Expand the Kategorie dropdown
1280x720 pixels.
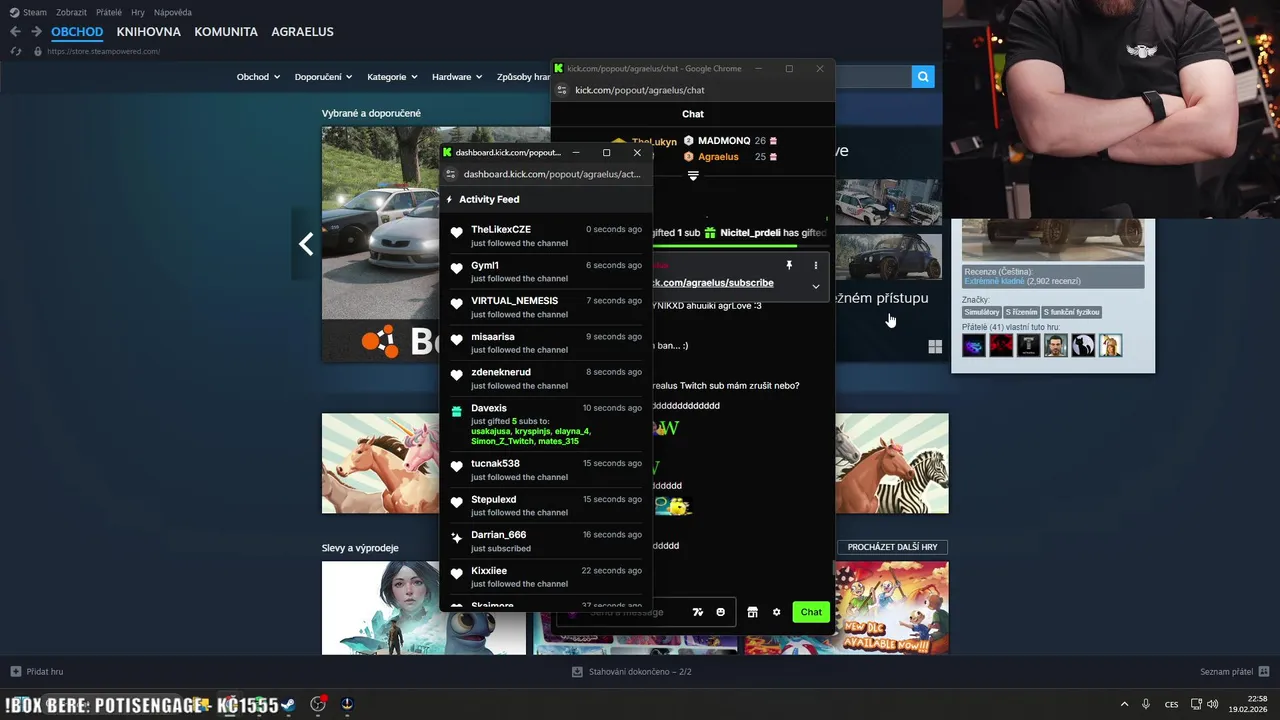(392, 77)
